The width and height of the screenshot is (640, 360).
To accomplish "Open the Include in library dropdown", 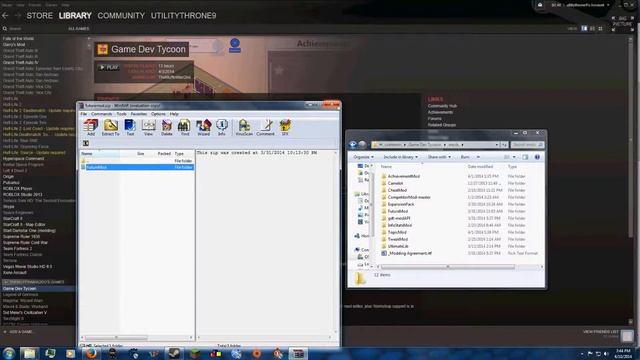I will pos(400,157).
